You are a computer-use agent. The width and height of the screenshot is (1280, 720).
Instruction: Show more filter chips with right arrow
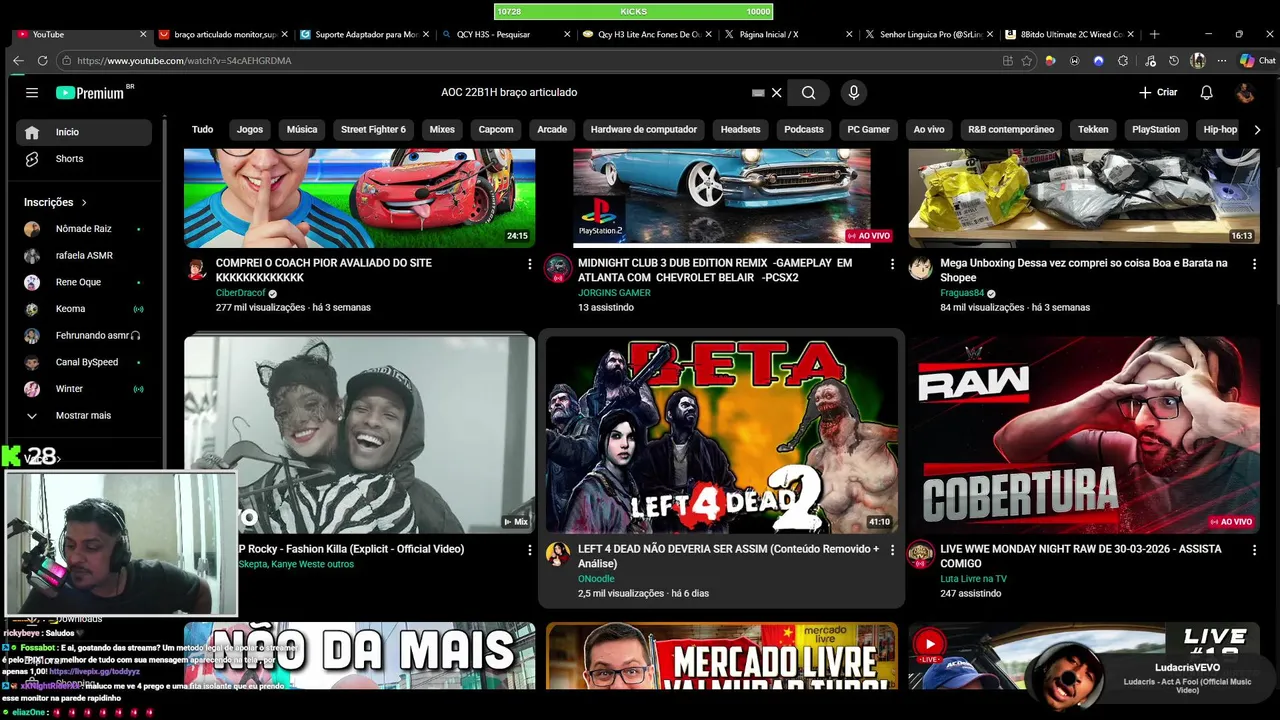[1256, 129]
